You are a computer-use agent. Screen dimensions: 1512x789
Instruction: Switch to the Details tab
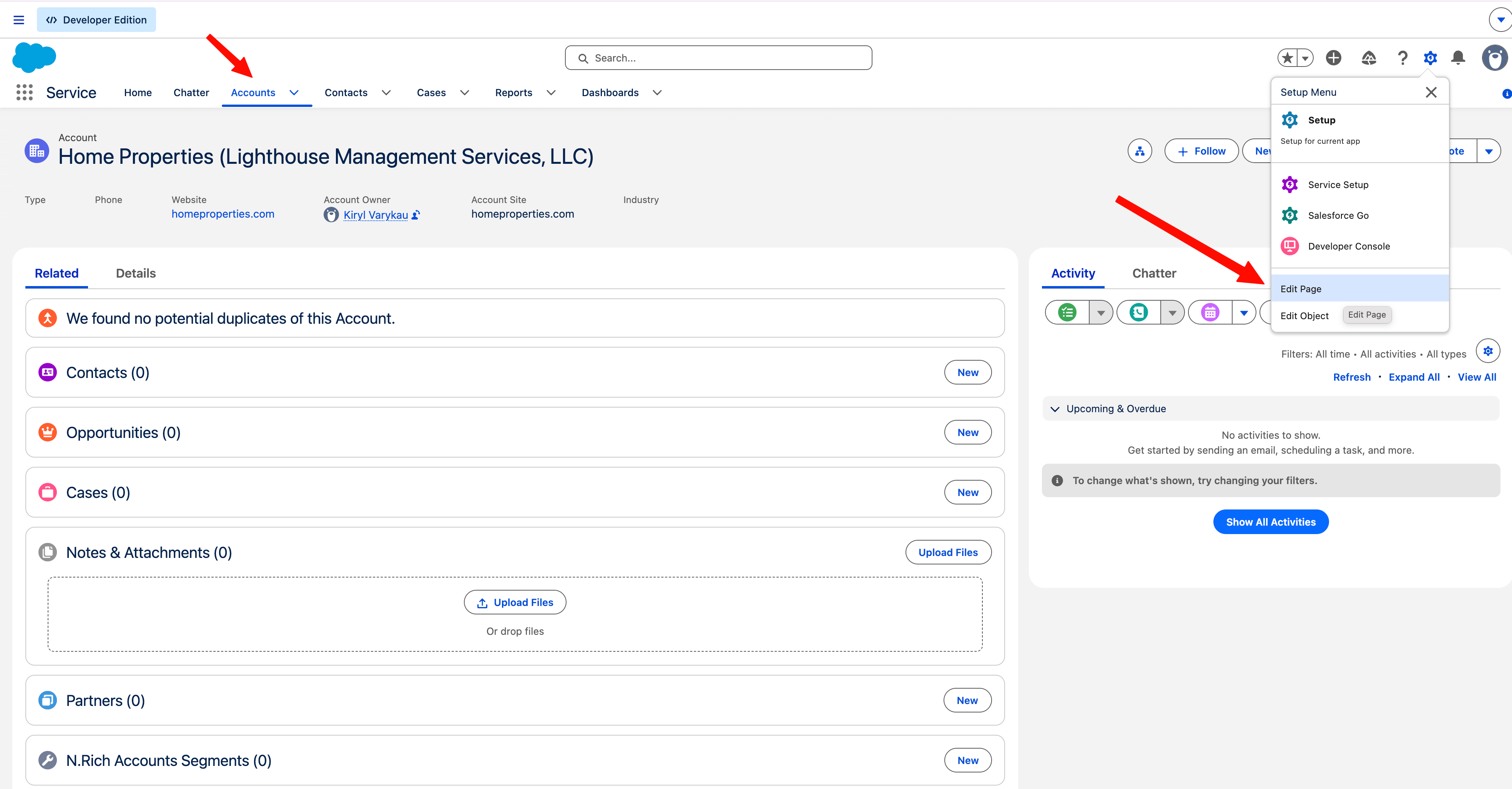click(x=136, y=273)
